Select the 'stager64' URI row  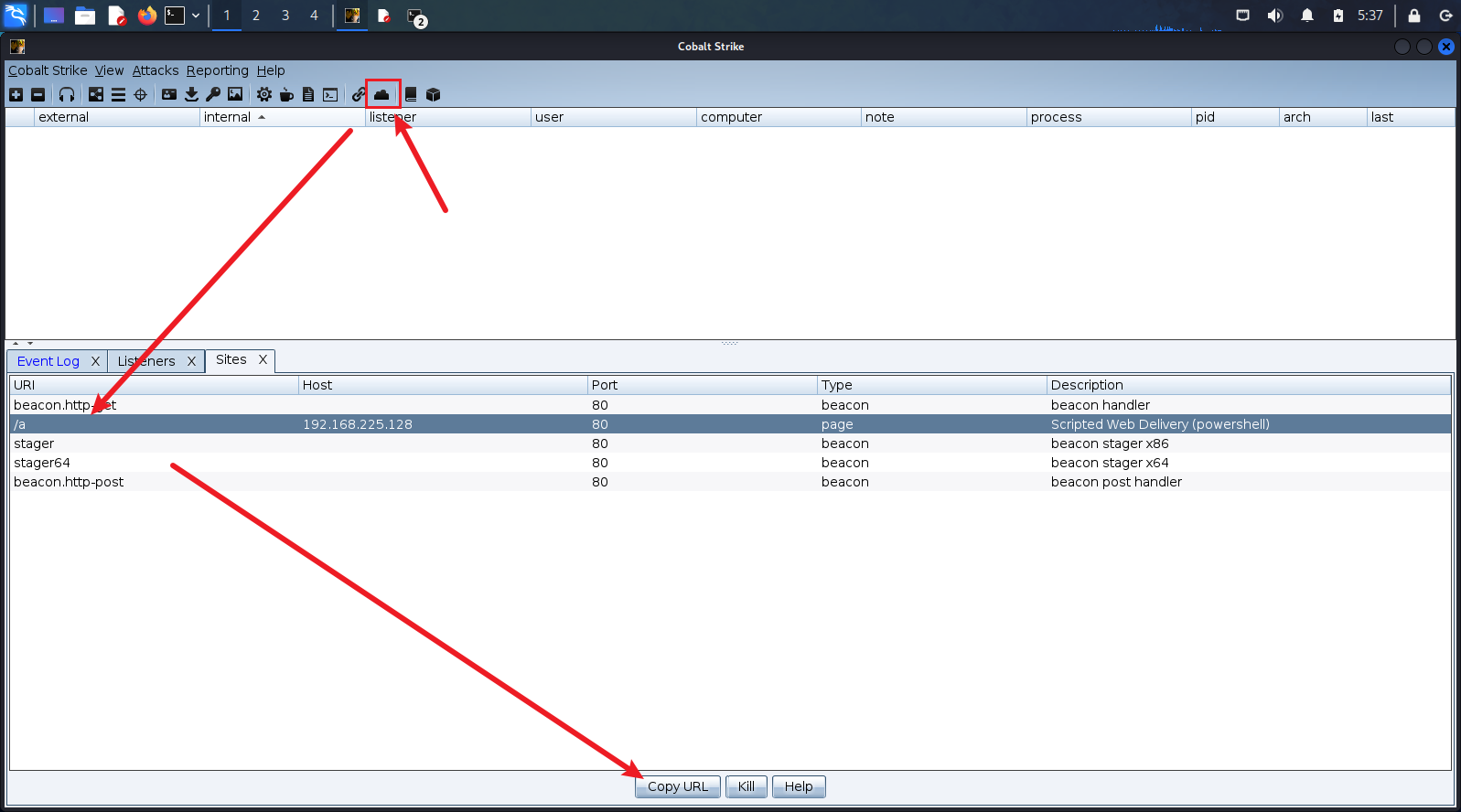point(730,463)
